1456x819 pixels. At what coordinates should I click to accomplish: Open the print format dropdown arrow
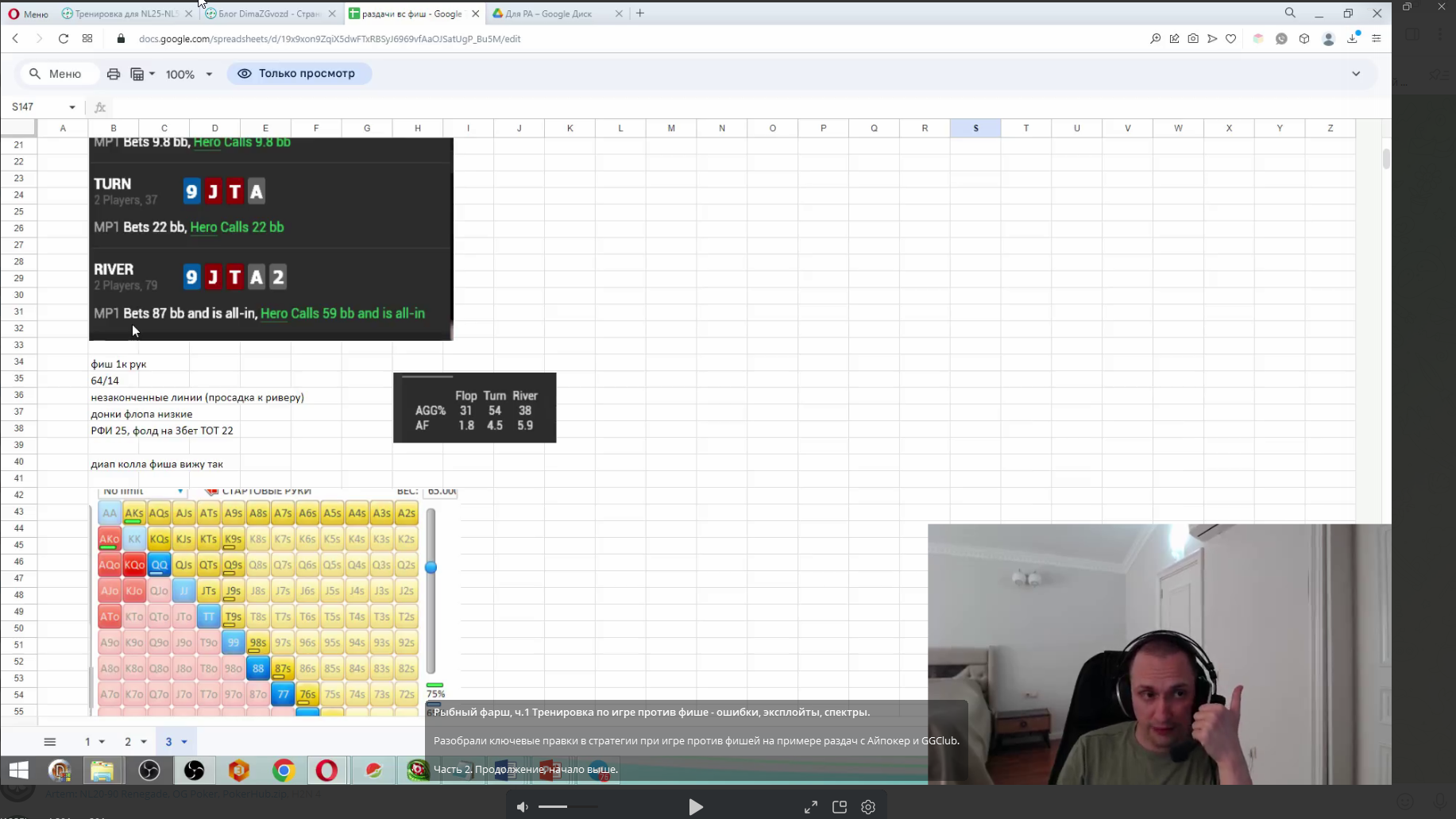(152, 74)
